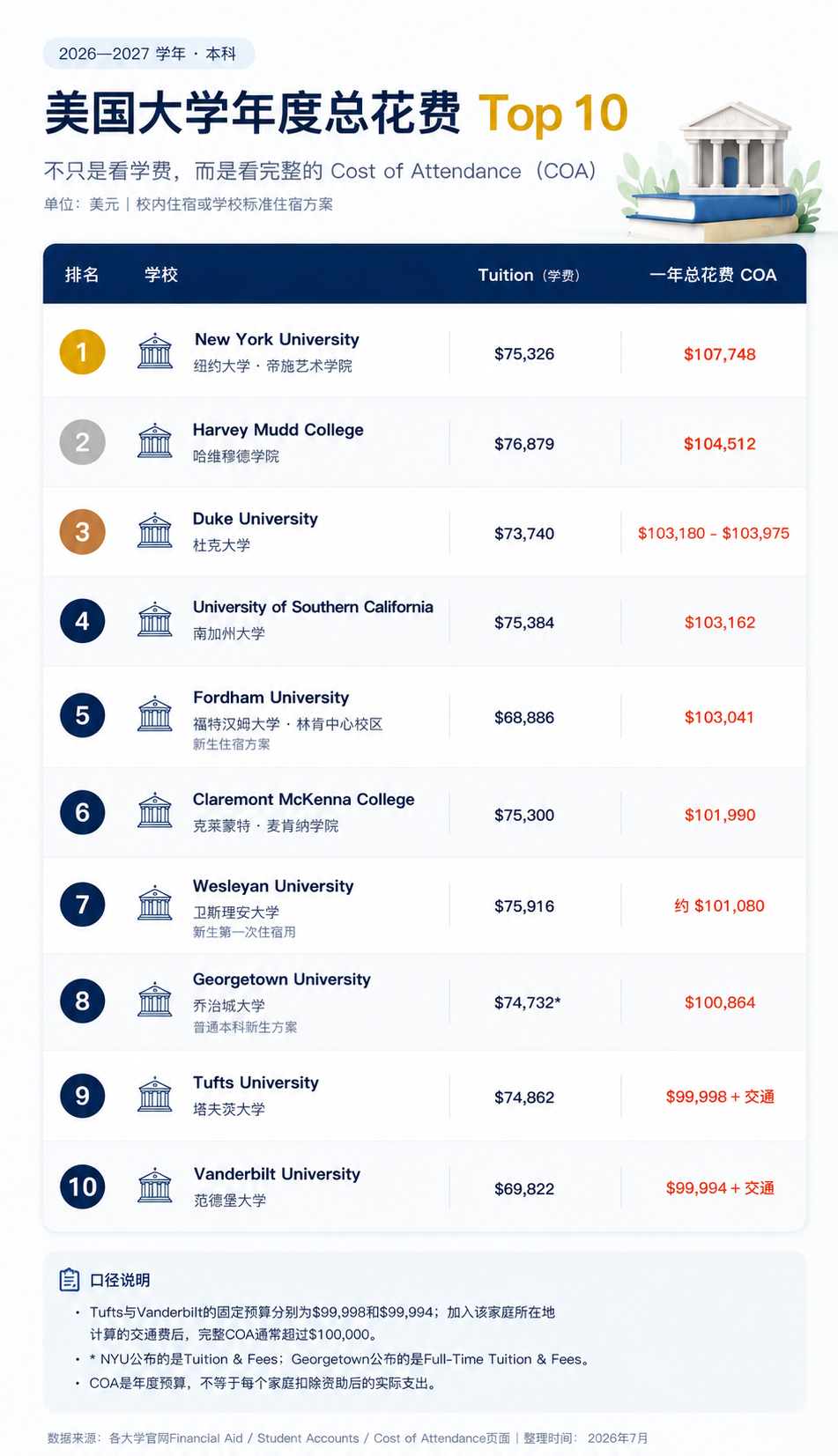Click the building icon beside Duke University
This screenshot has width=838, height=1456.
(x=155, y=530)
